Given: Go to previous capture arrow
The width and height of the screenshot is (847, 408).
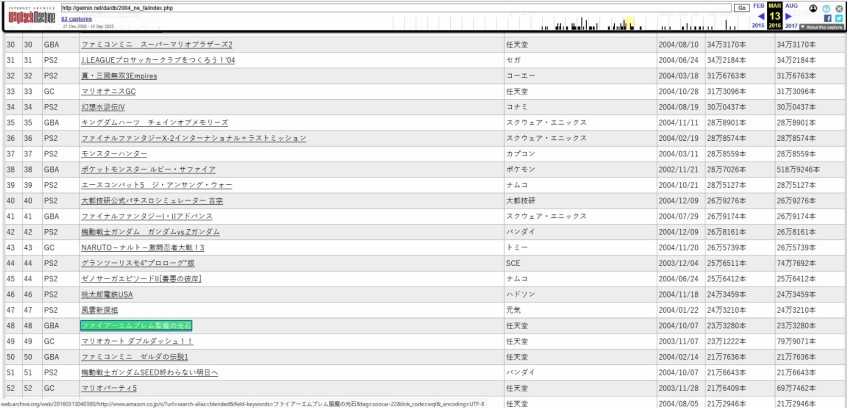Looking at the screenshot, I should click(x=761, y=16).
